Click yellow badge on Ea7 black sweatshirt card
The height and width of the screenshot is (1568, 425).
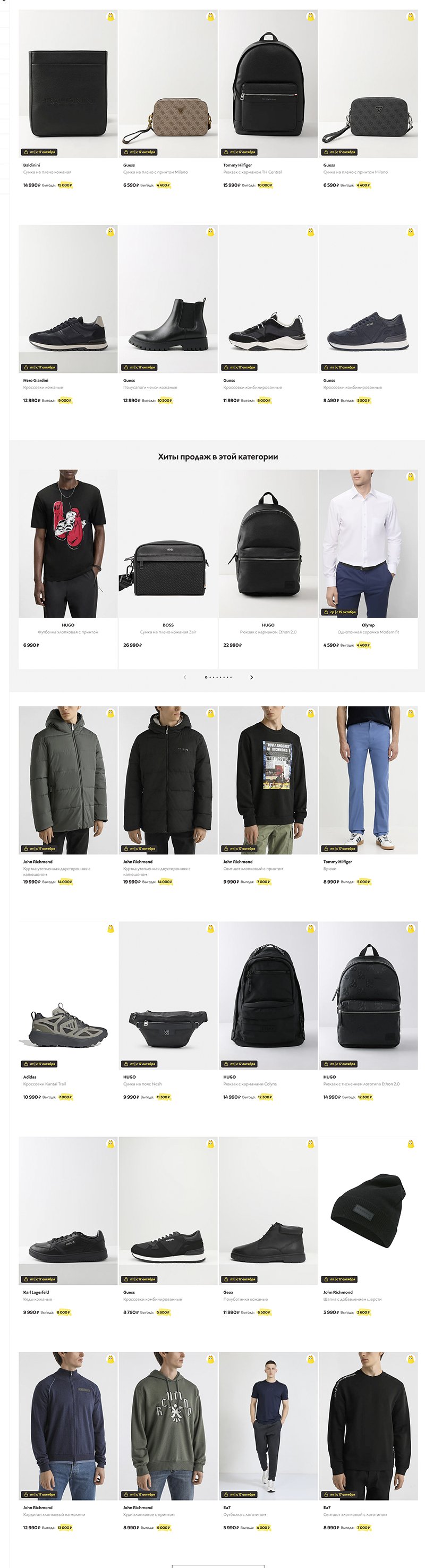click(410, 1359)
